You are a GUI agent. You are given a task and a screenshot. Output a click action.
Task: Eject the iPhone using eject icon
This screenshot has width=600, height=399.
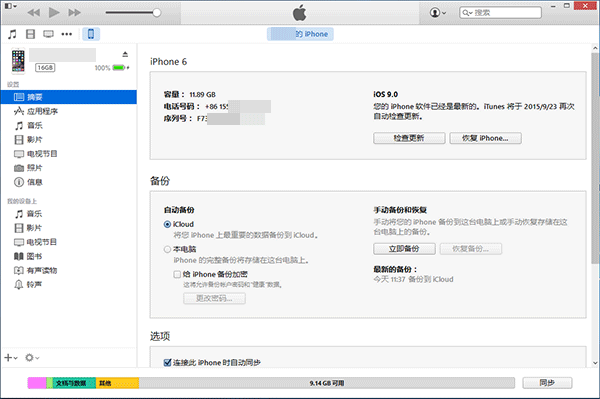[x=125, y=54]
